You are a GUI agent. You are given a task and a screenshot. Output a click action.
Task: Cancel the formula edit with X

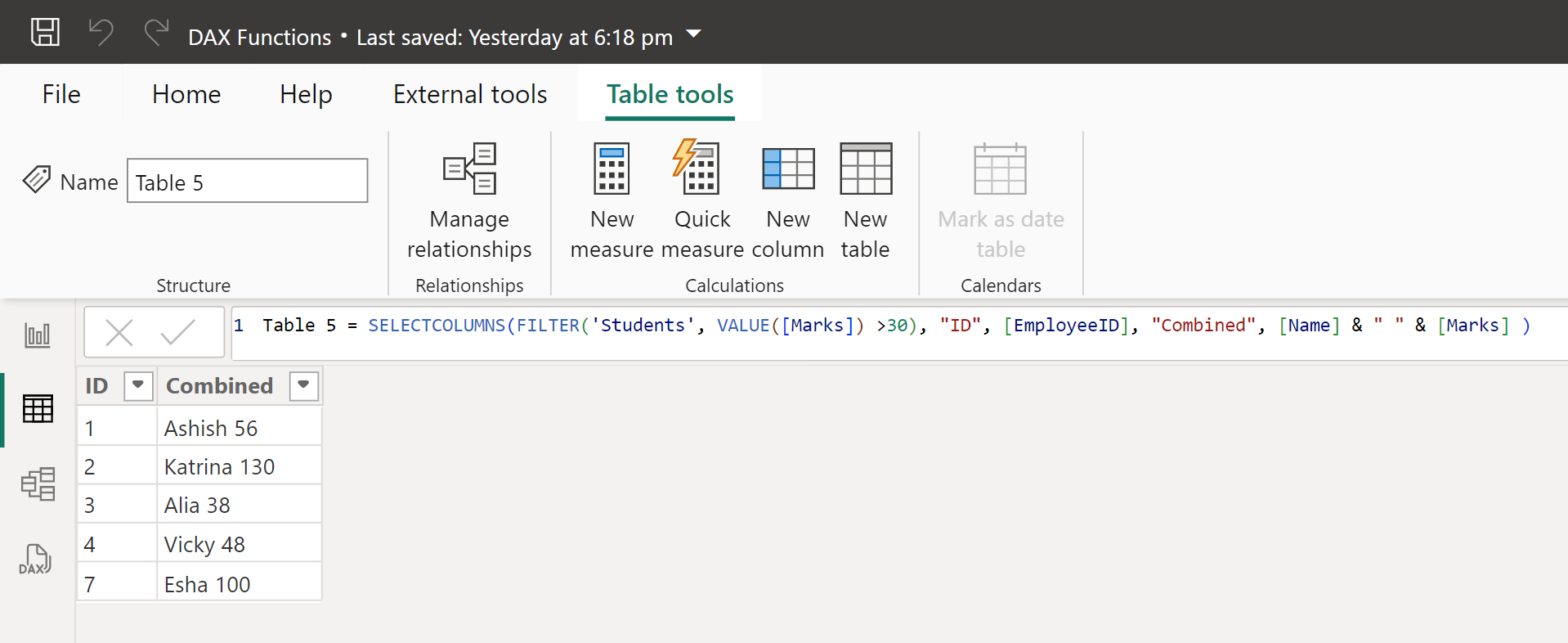[119, 333]
